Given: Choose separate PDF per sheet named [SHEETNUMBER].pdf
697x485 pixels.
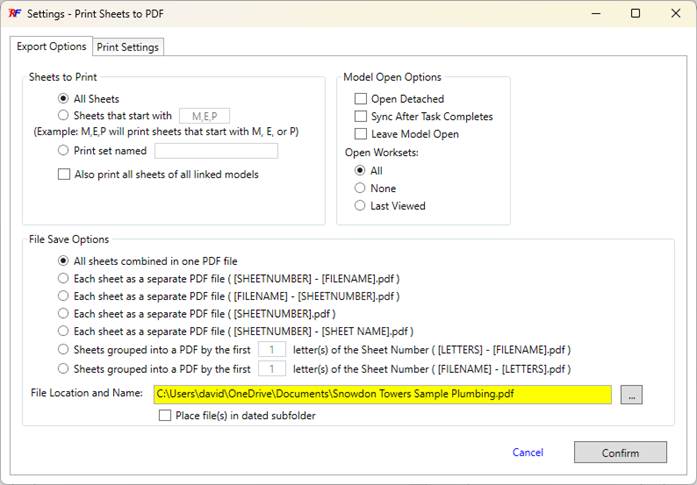Looking at the screenshot, I should click(x=64, y=314).
